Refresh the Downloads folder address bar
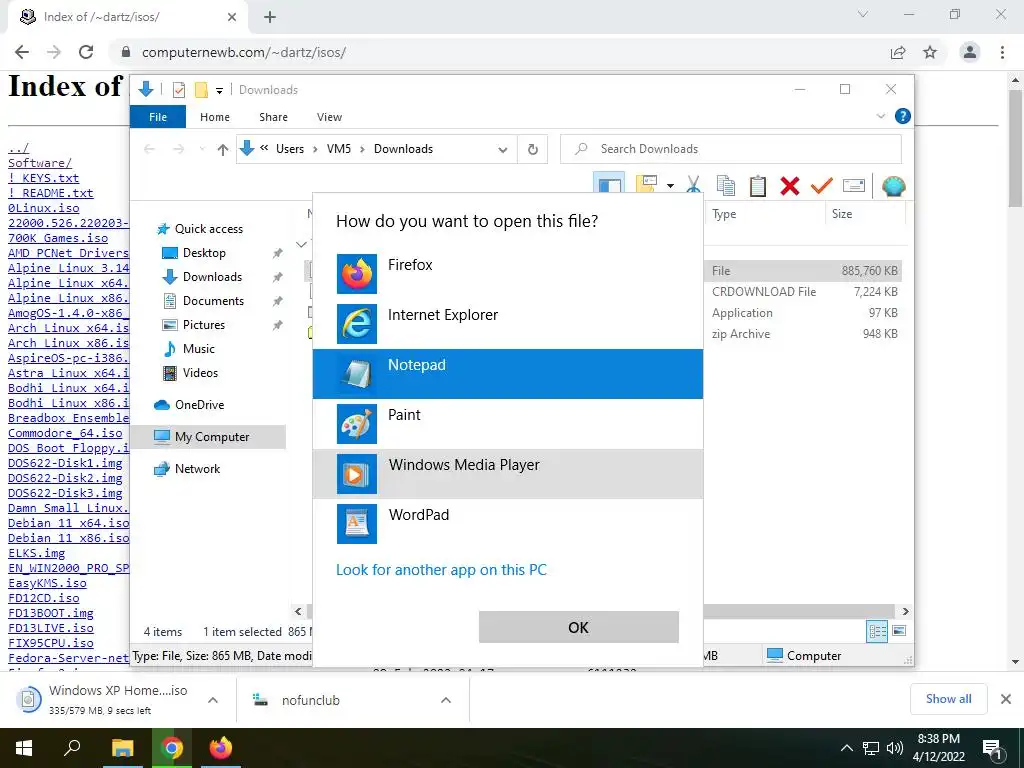This screenshot has width=1024, height=768. [533, 150]
